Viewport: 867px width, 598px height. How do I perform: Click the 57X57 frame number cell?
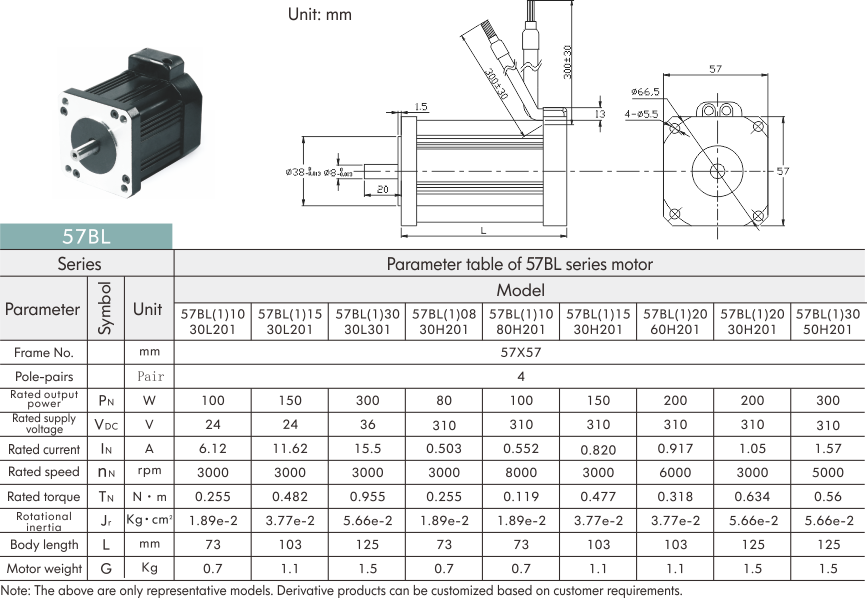[x=519, y=353]
